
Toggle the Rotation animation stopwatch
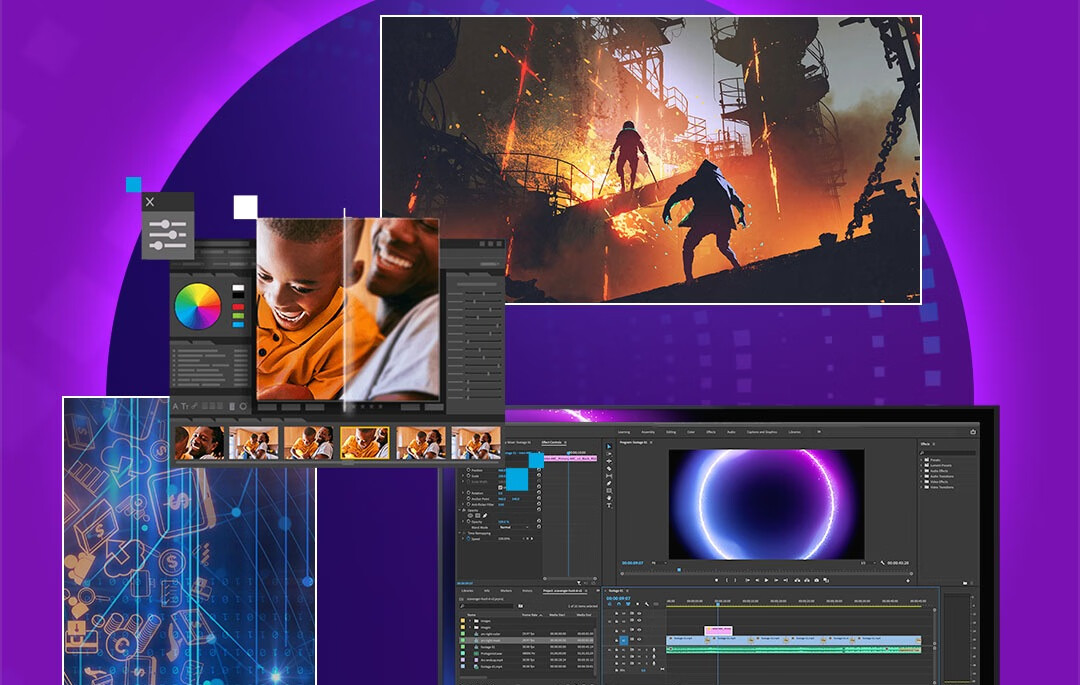pos(468,493)
